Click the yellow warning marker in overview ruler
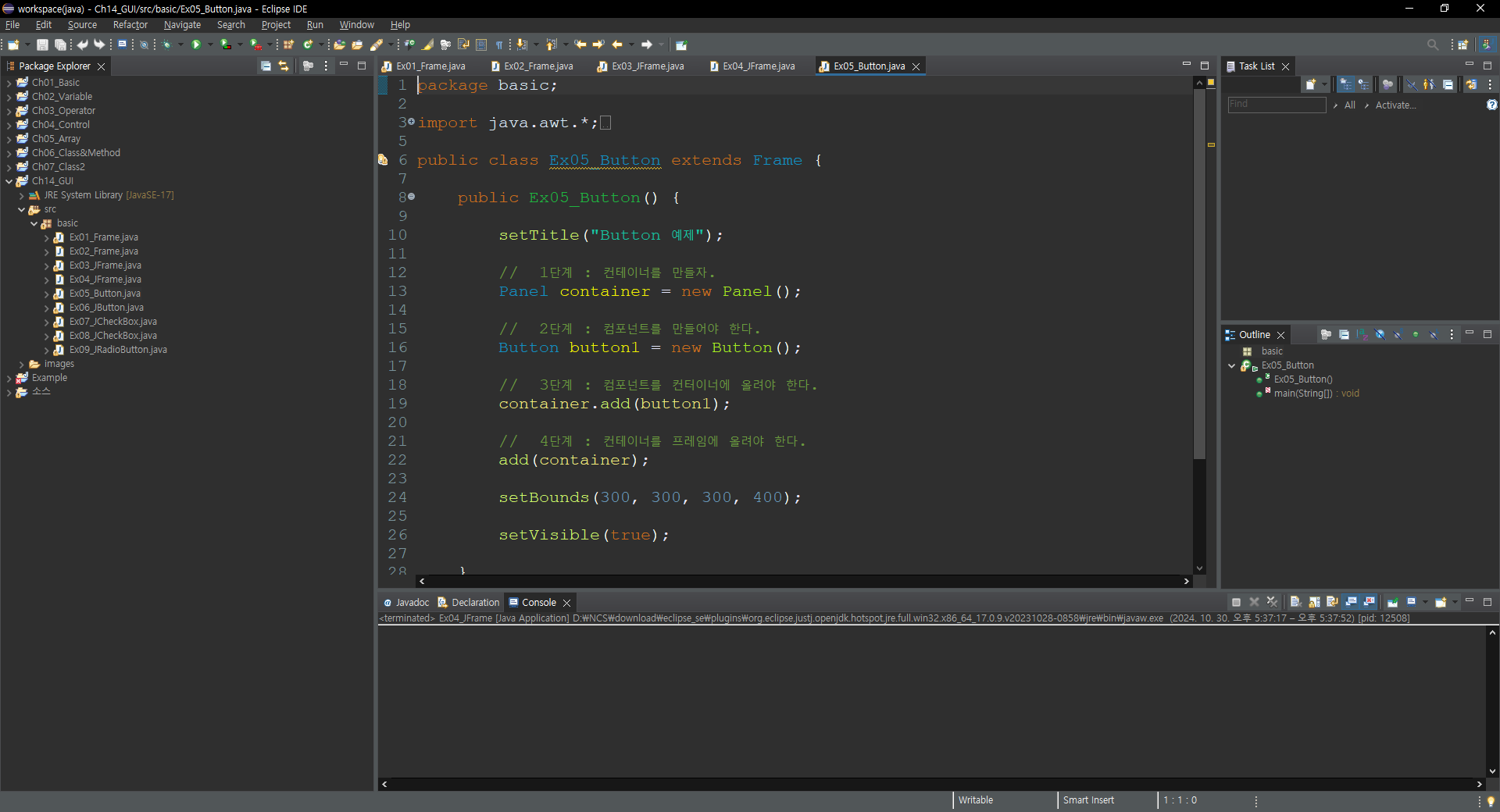Viewport: 1500px width, 812px height. [1211, 144]
